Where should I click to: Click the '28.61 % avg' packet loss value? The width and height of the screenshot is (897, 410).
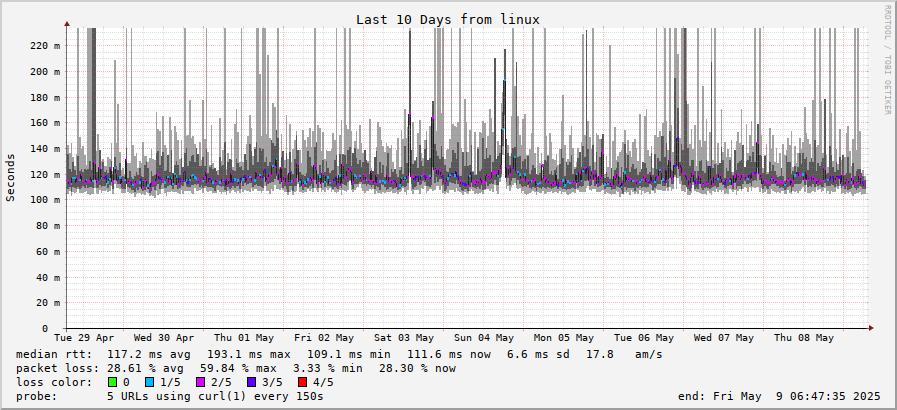[x=145, y=368]
